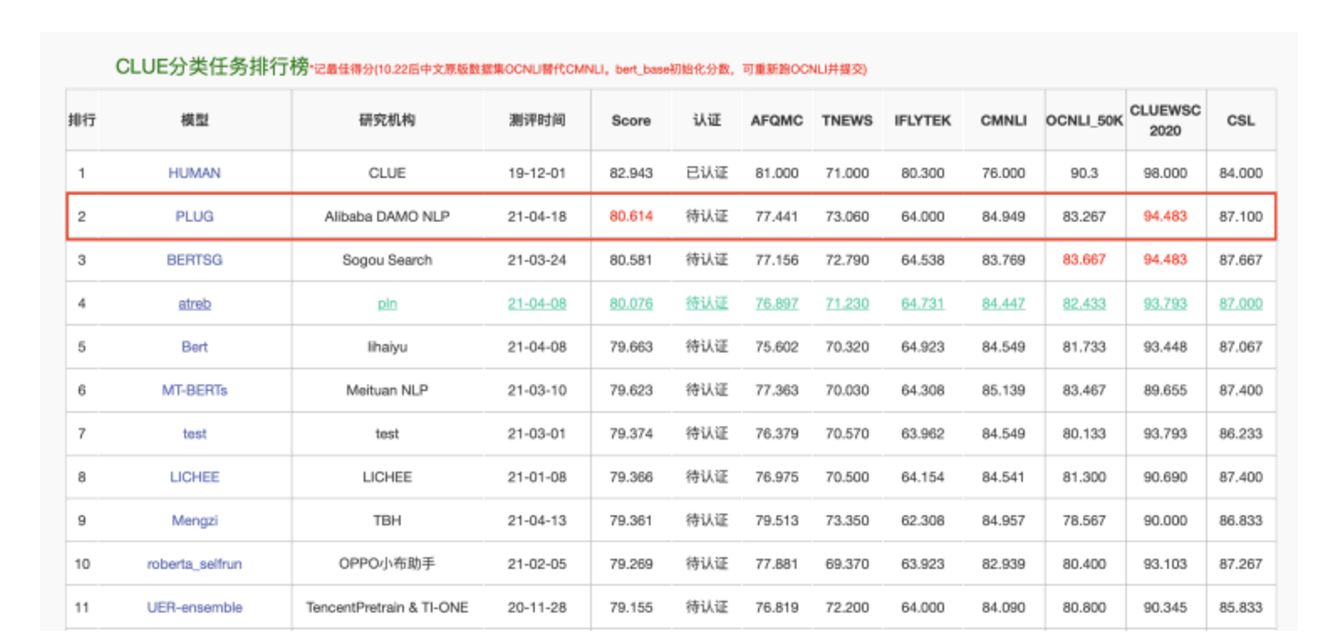Click the CSL column header
1319x644 pixels.
point(1241,120)
